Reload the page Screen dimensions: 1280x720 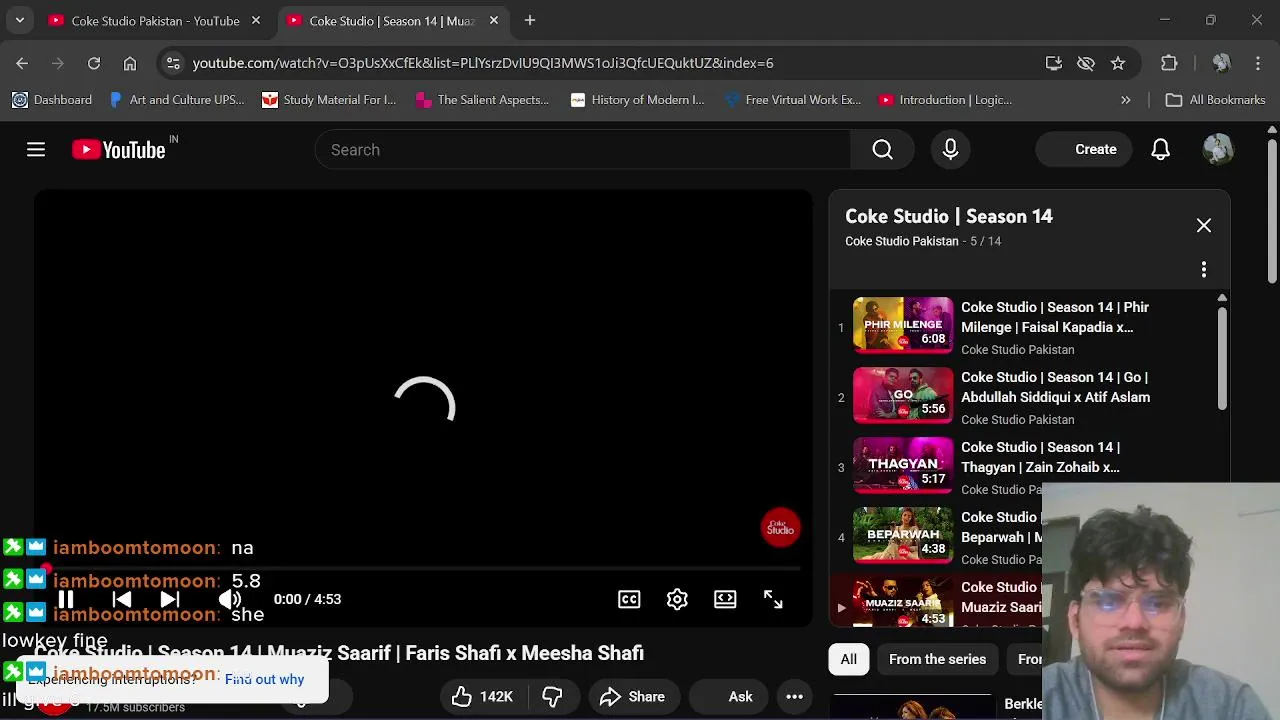[x=94, y=63]
